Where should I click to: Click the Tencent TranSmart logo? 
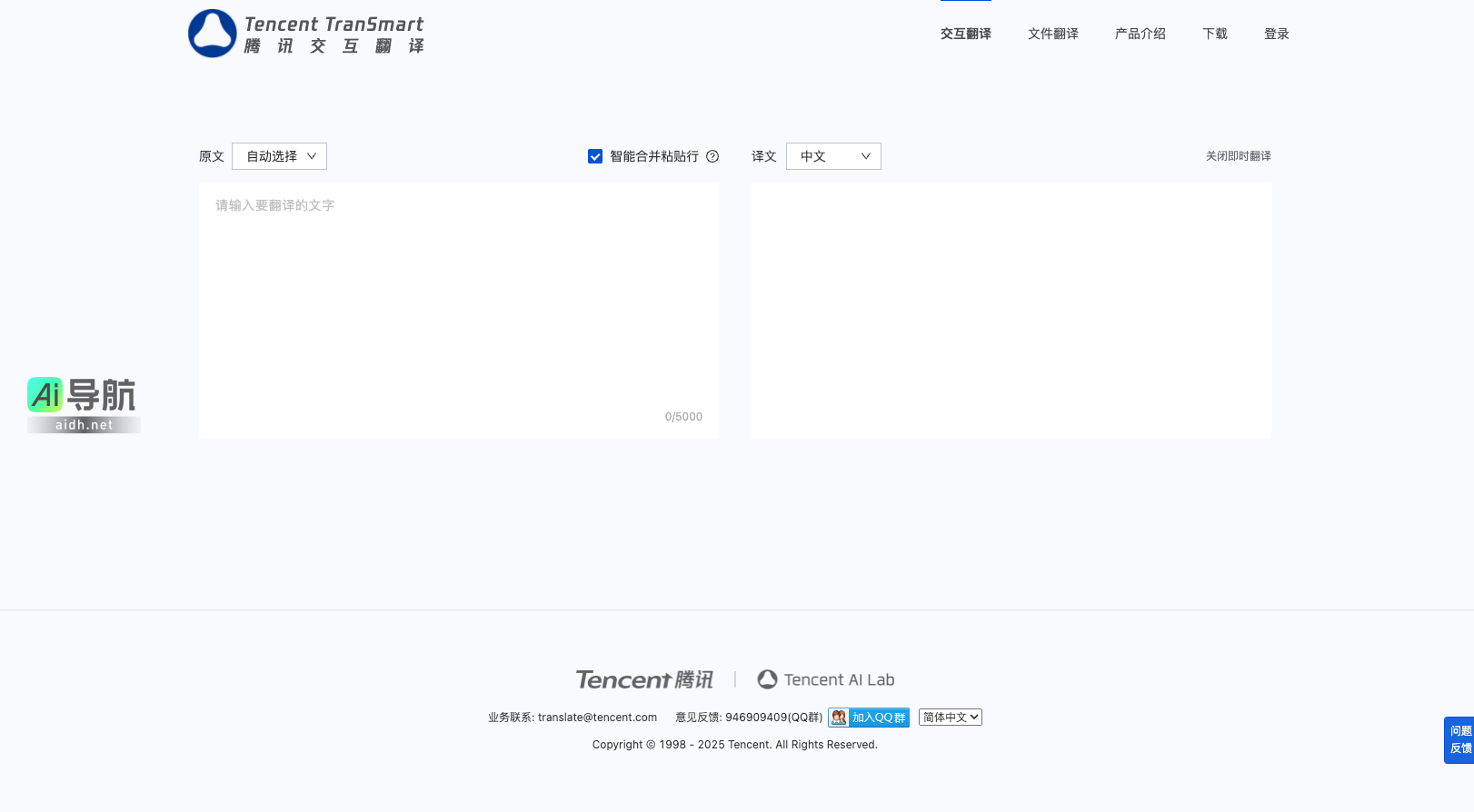point(306,34)
